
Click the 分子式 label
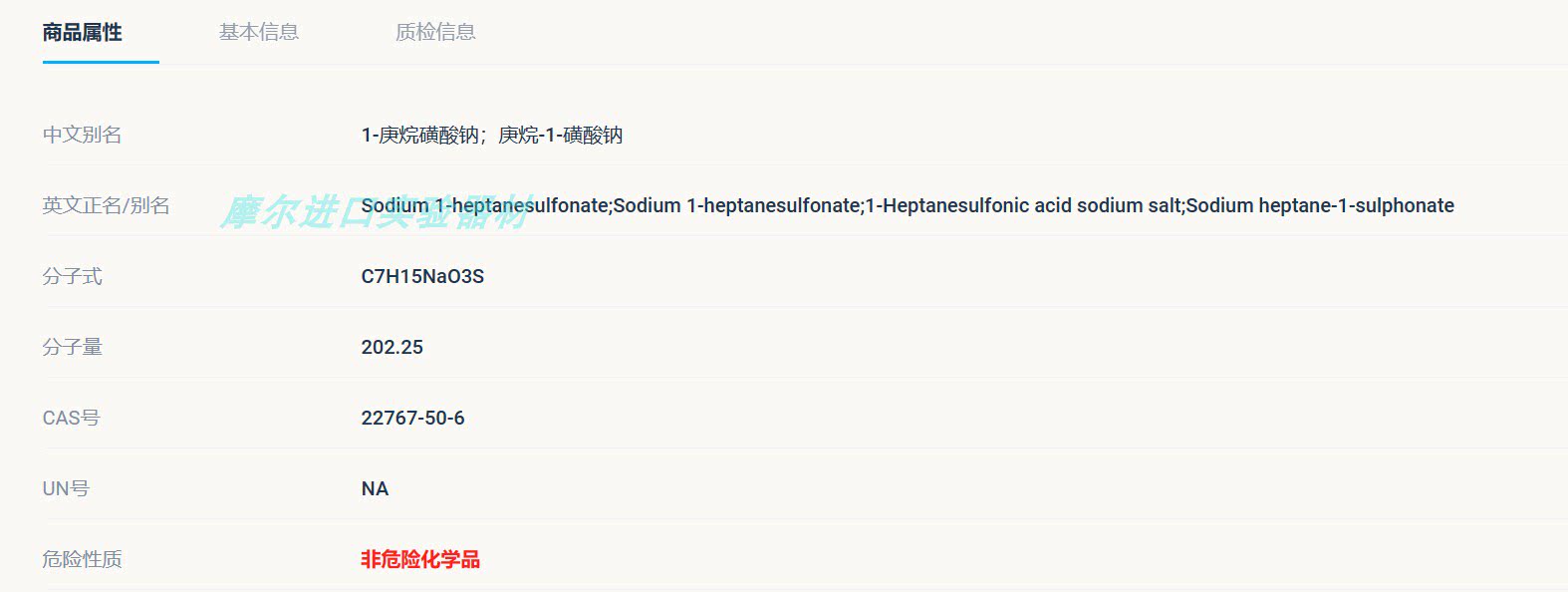(x=72, y=276)
